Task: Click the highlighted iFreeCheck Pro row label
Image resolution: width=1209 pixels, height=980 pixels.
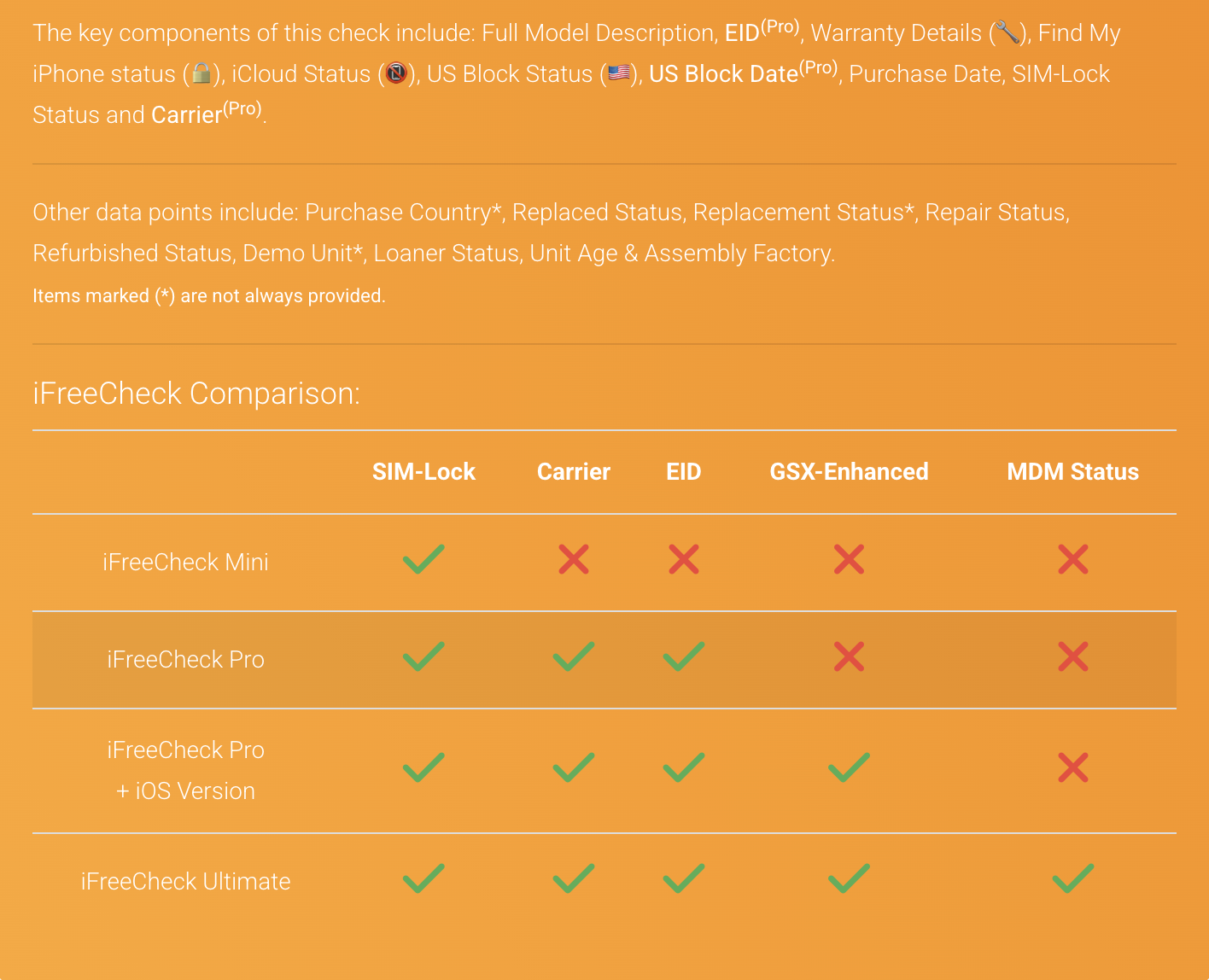Action: [185, 659]
